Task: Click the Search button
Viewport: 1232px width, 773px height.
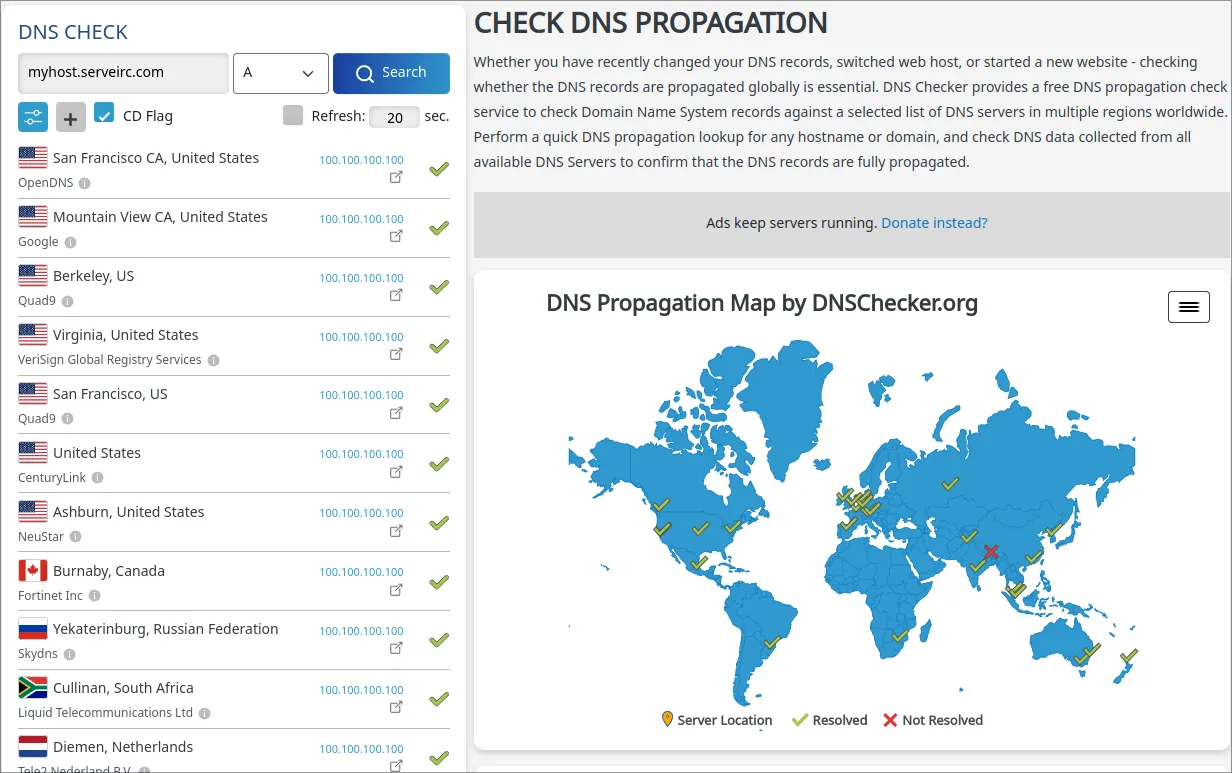Action: [391, 73]
